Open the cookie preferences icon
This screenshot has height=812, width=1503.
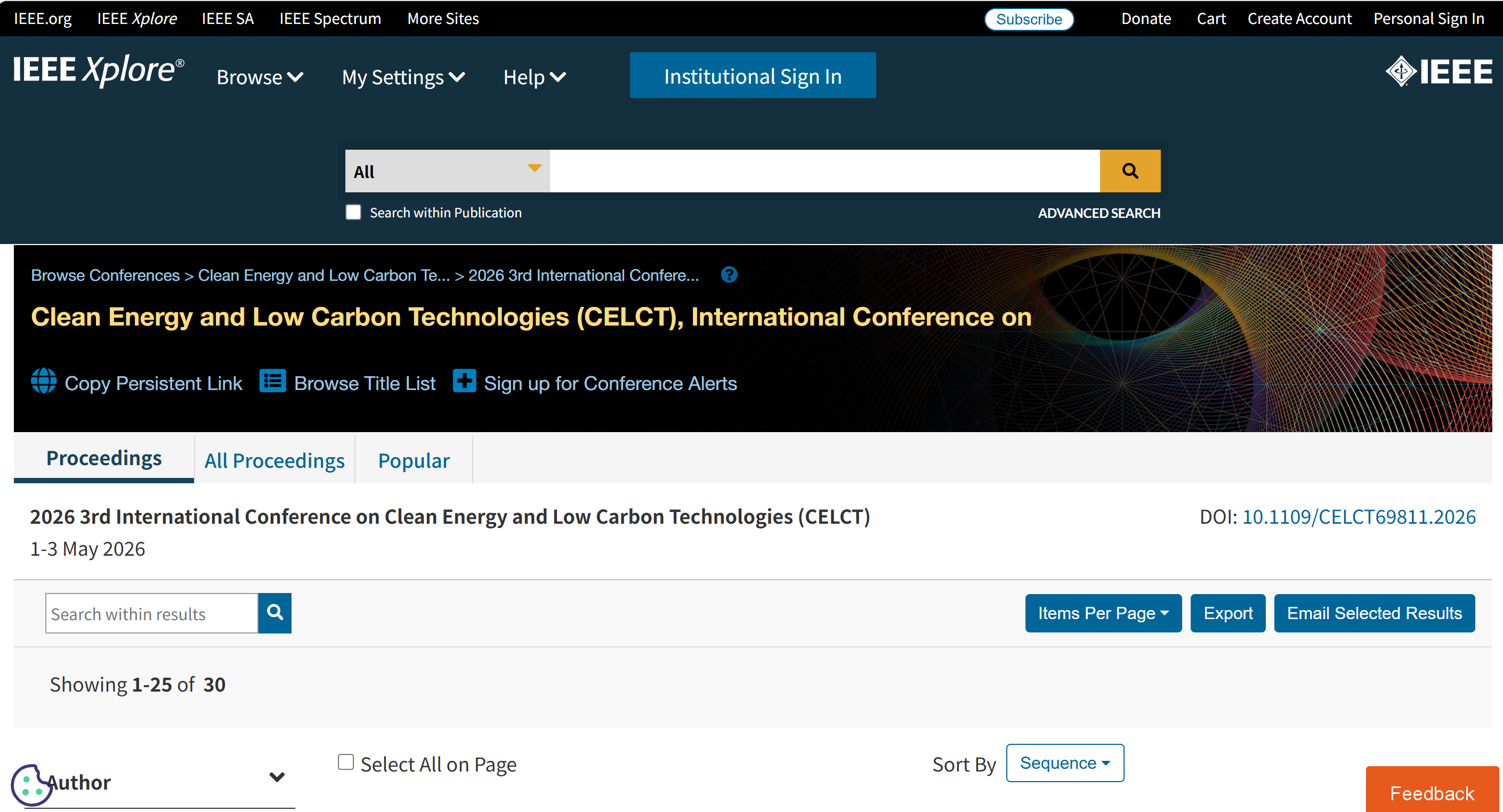[28, 785]
